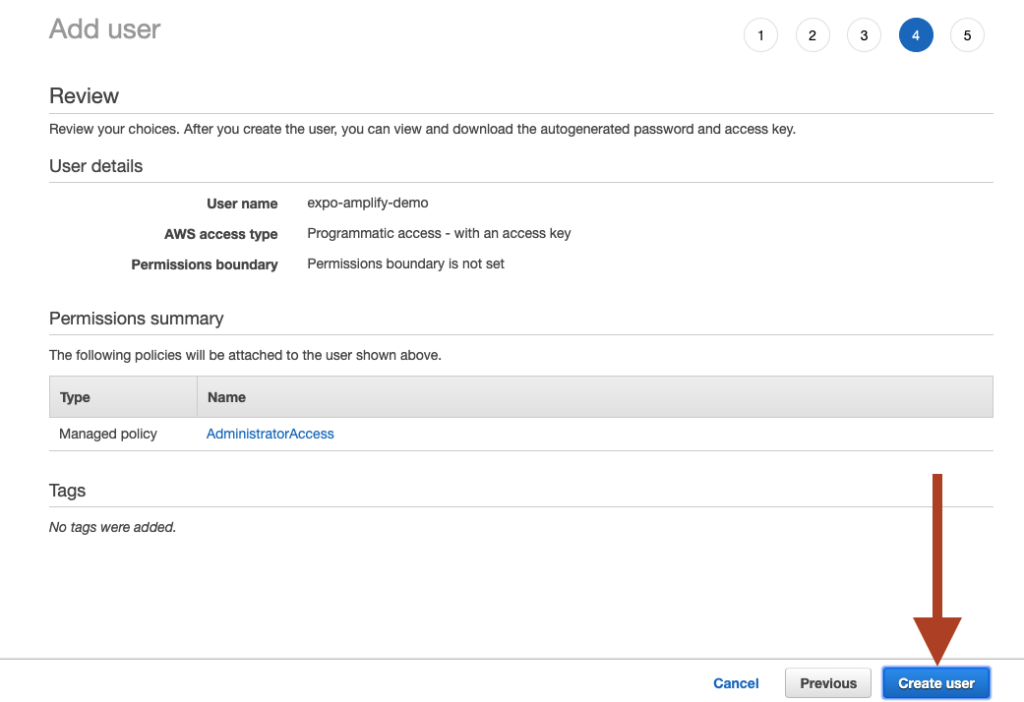Click 'Permissions boundary is not set' text
Viewport: 1024px width, 702px height.
[x=406, y=264]
